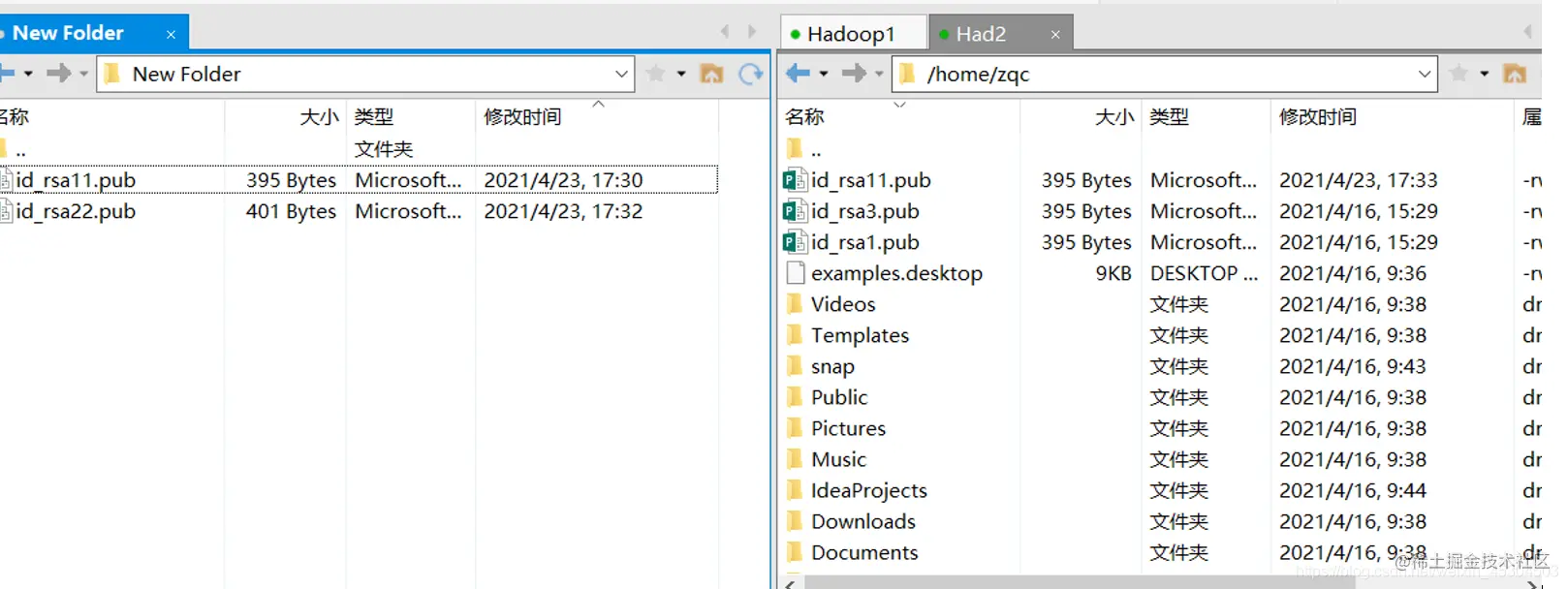1568x589 pixels.
Task: Select the Public folder icon
Action: pyautogui.click(x=795, y=397)
